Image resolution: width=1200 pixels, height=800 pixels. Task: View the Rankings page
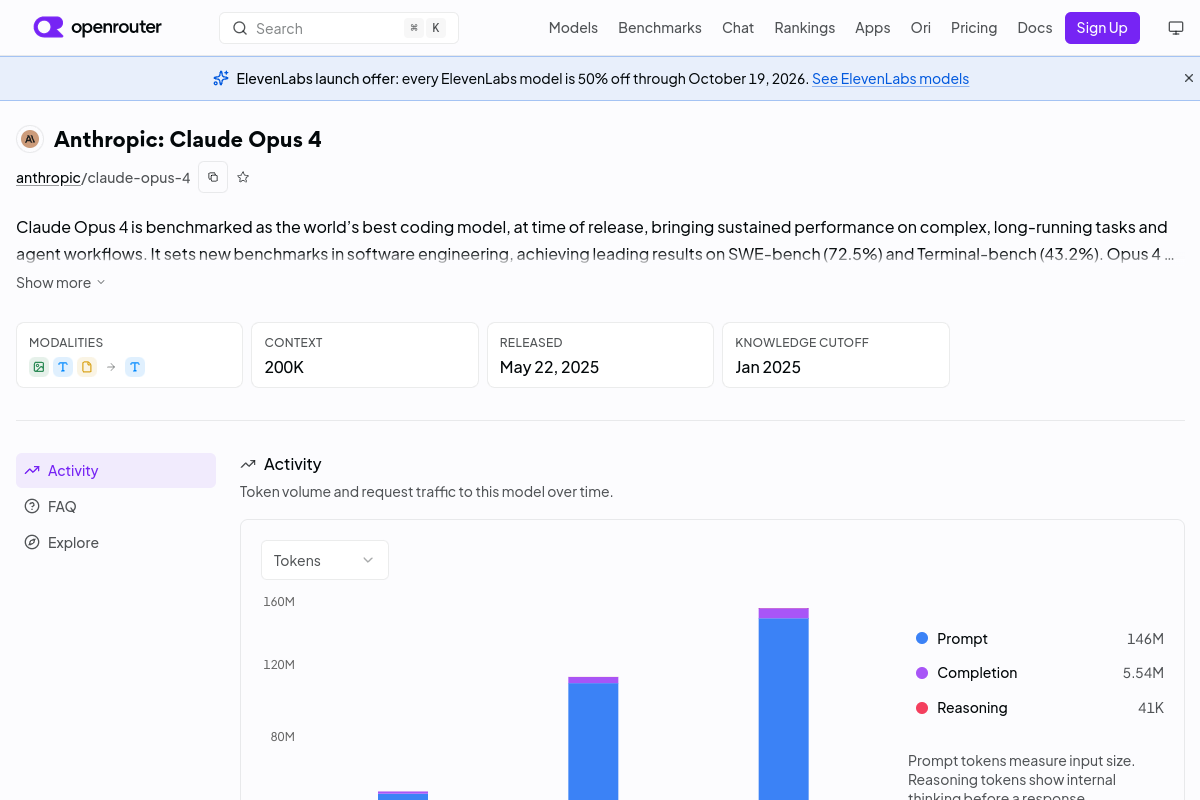tap(804, 28)
